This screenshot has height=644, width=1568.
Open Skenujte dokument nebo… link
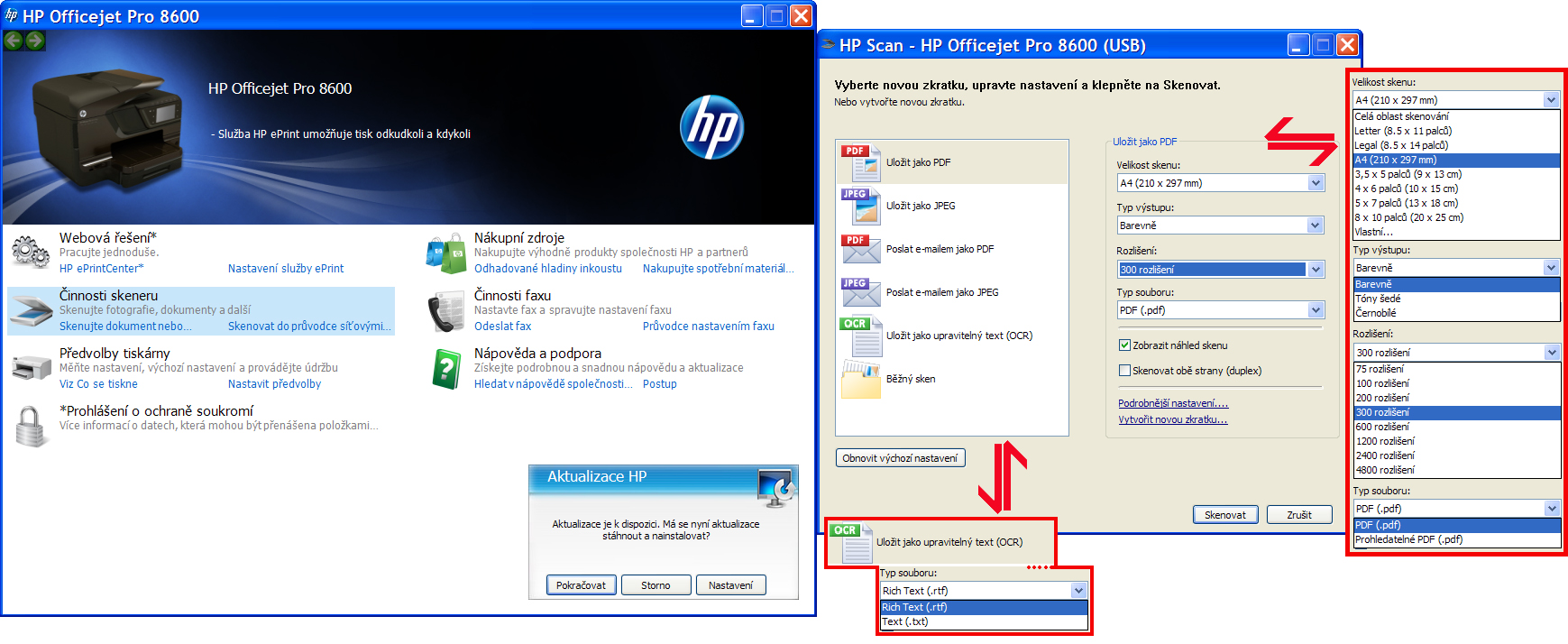click(125, 327)
